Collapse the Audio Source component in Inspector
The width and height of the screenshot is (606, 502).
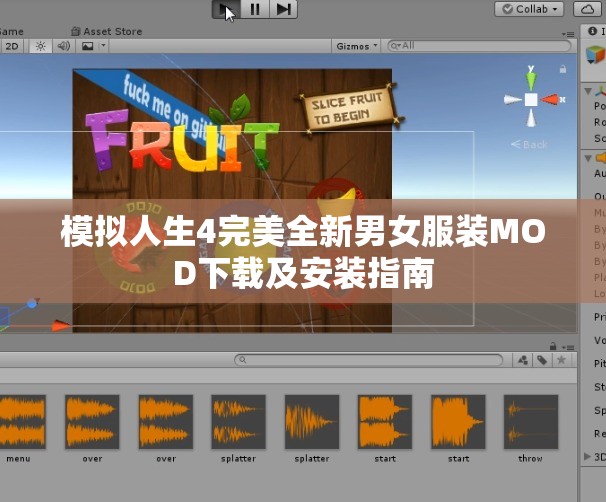[588, 158]
